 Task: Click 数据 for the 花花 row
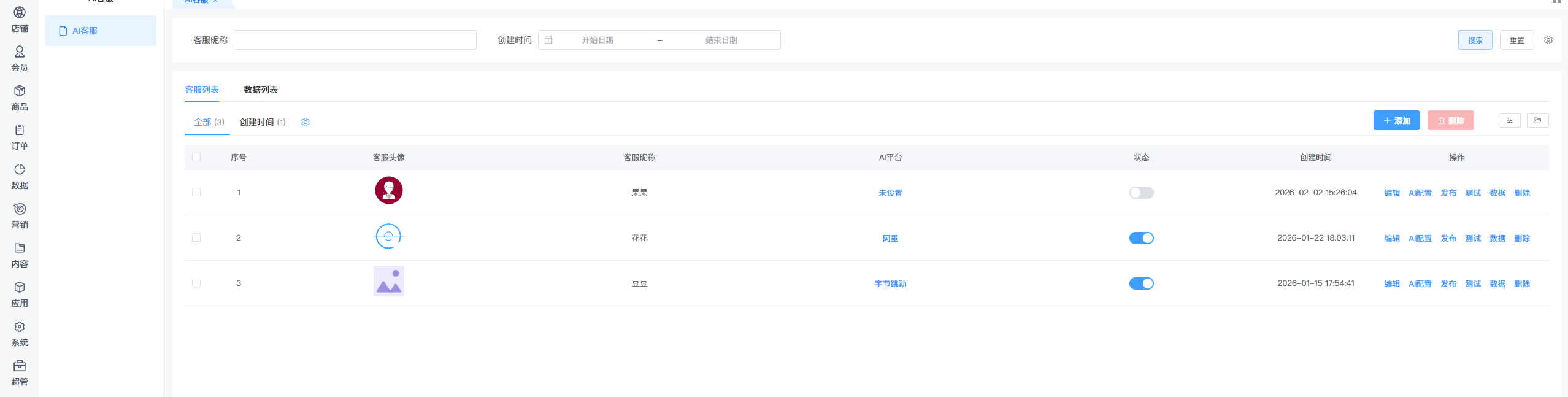click(1497, 238)
